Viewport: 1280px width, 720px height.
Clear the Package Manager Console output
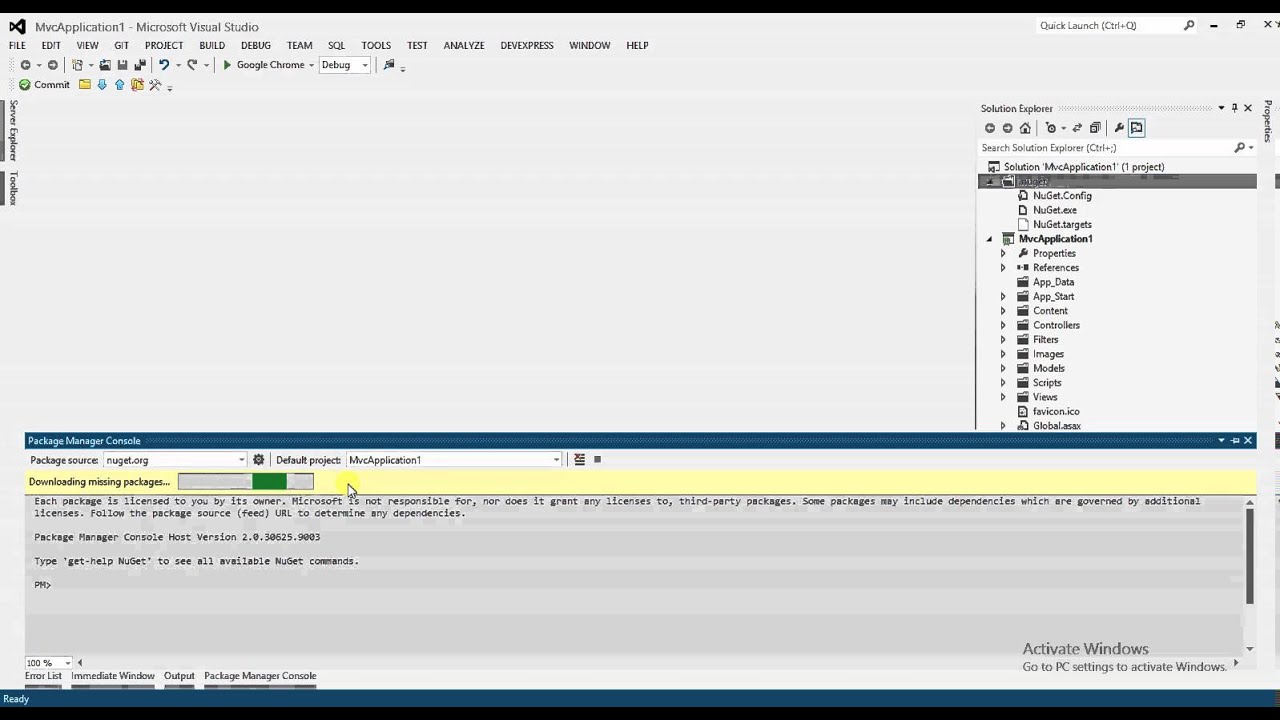coord(579,460)
